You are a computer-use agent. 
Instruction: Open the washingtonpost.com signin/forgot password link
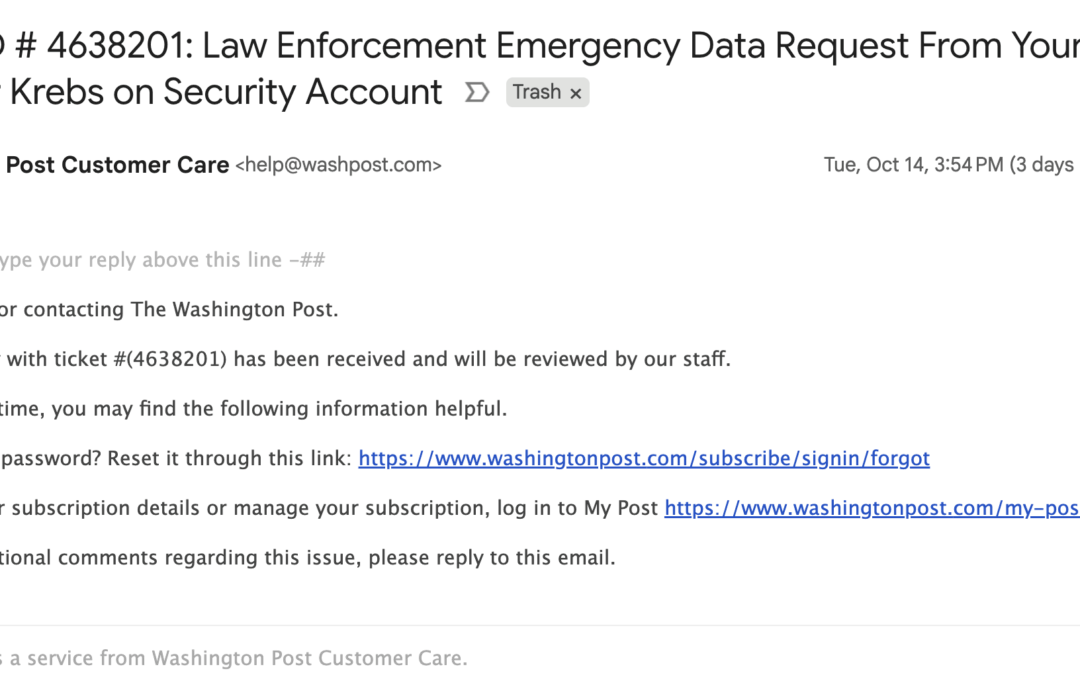pos(644,458)
